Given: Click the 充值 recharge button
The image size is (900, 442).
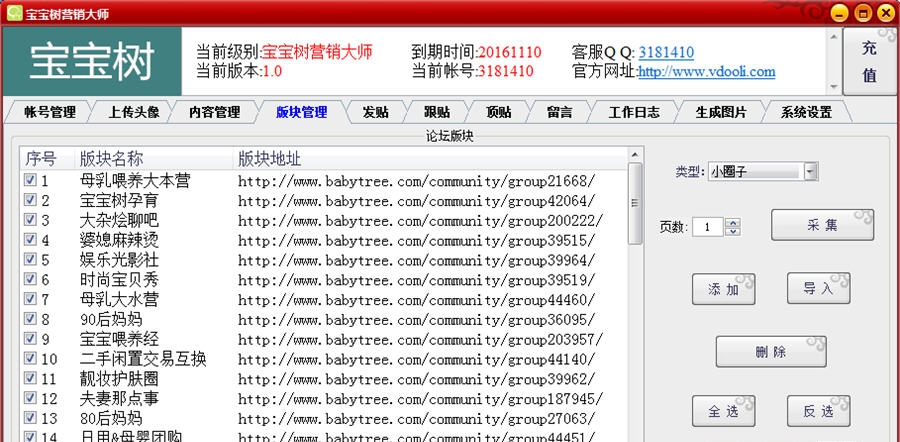Looking at the screenshot, I should point(870,61).
